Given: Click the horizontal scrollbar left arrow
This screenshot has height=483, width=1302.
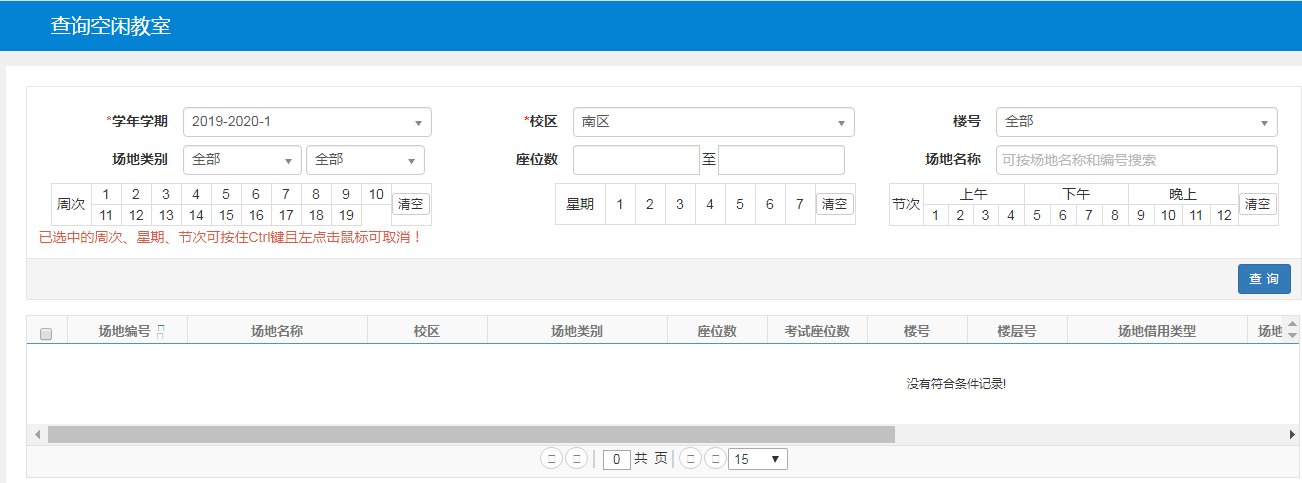Looking at the screenshot, I should tap(38, 434).
